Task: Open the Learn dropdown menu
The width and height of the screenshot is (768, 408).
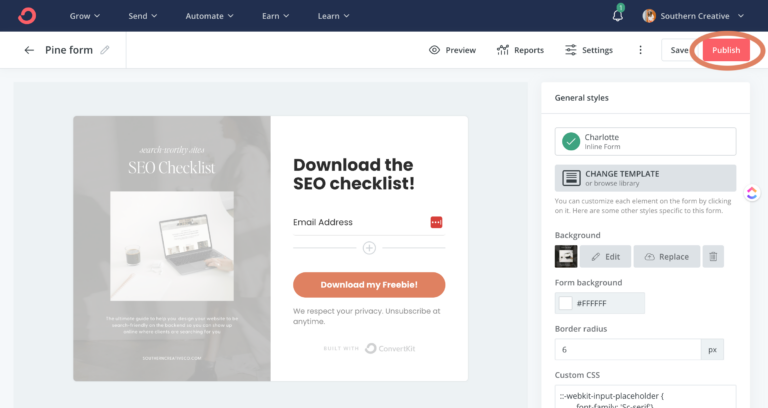Action: pos(333,16)
